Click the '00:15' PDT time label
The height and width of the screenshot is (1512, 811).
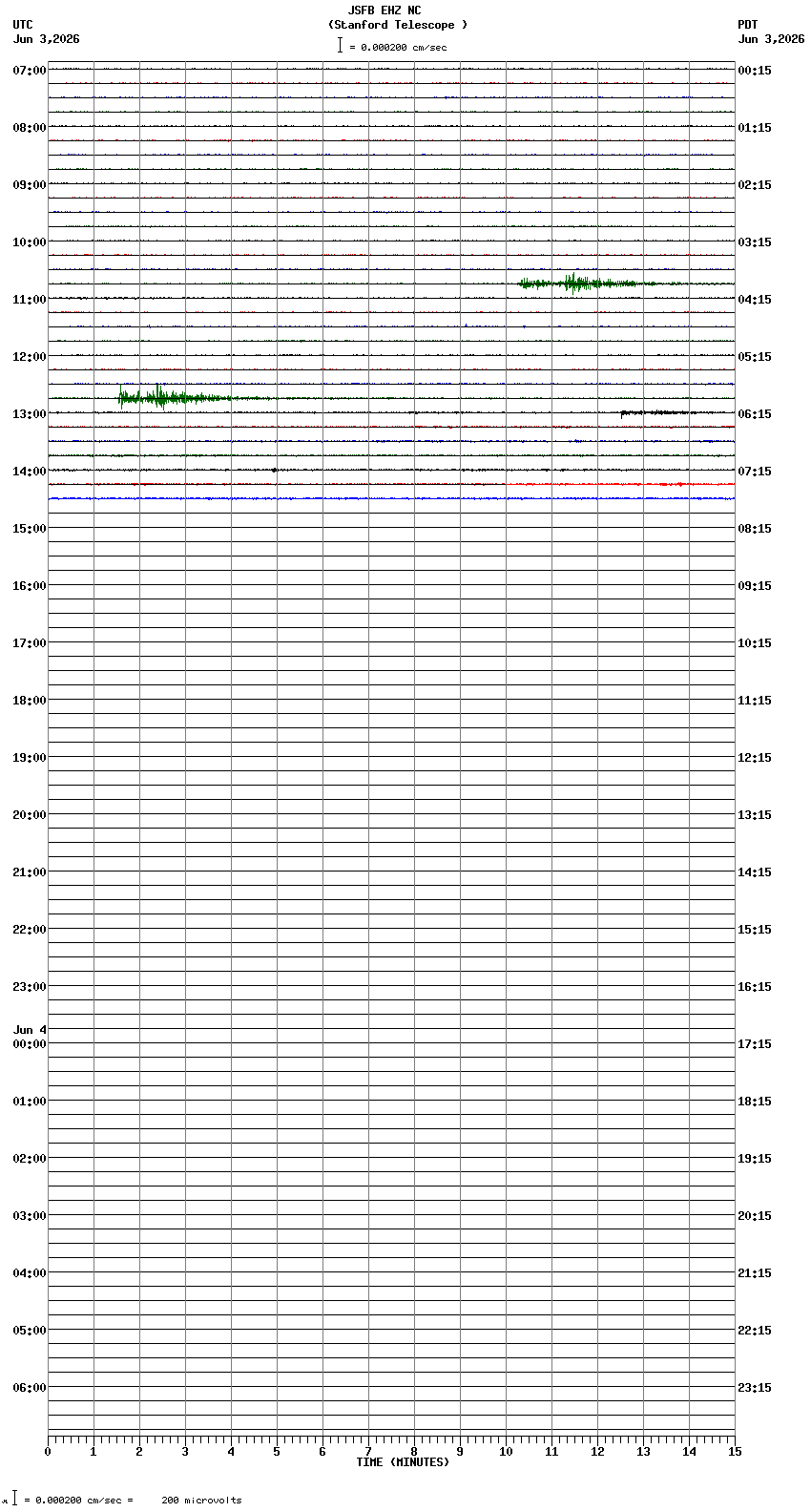tap(754, 71)
